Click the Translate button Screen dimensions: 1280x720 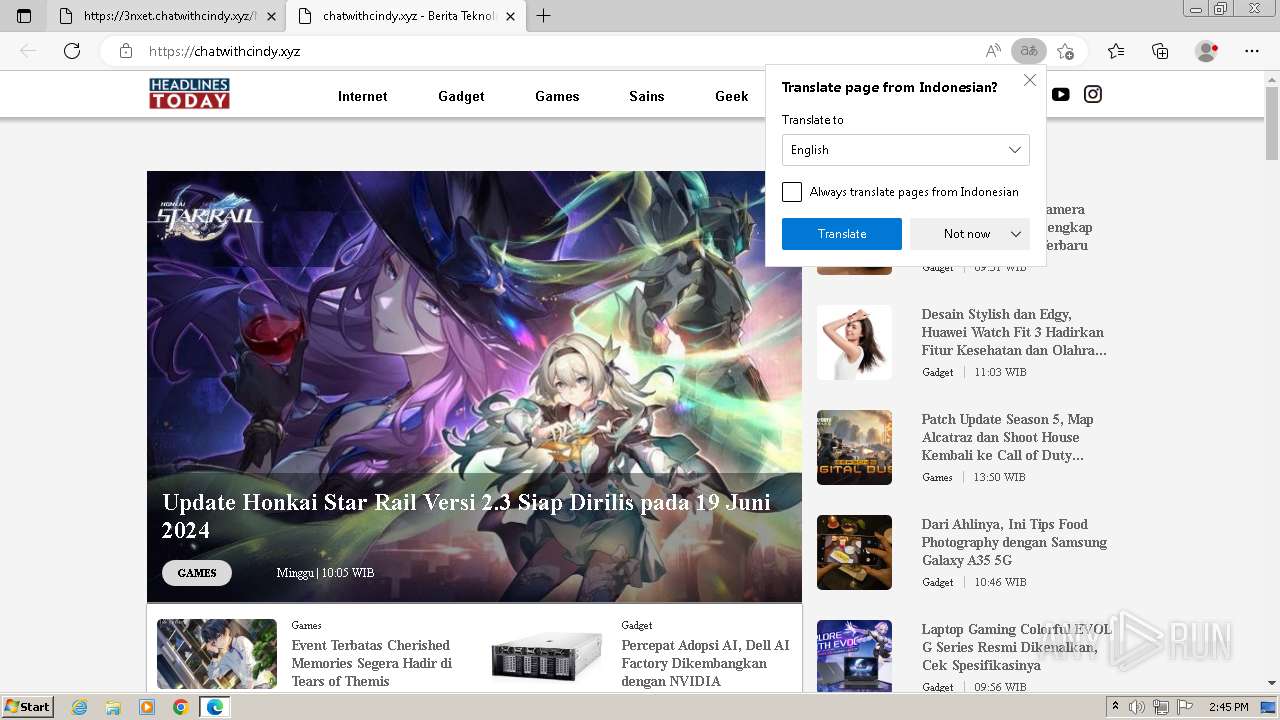(x=842, y=234)
